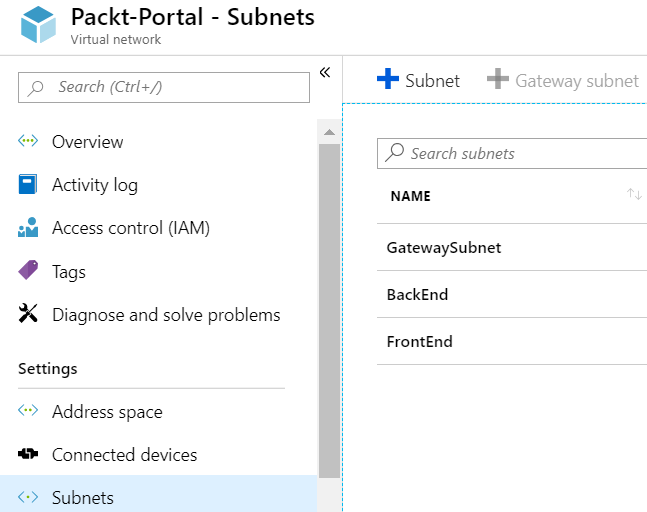Click the magnifier icon in sidebar search

(x=35, y=88)
